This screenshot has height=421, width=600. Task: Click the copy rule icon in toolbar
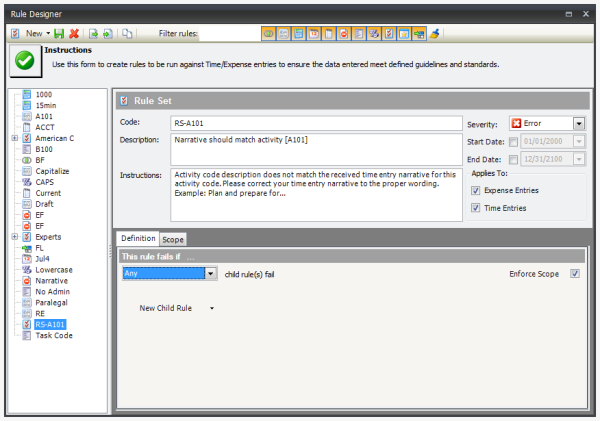[x=127, y=33]
